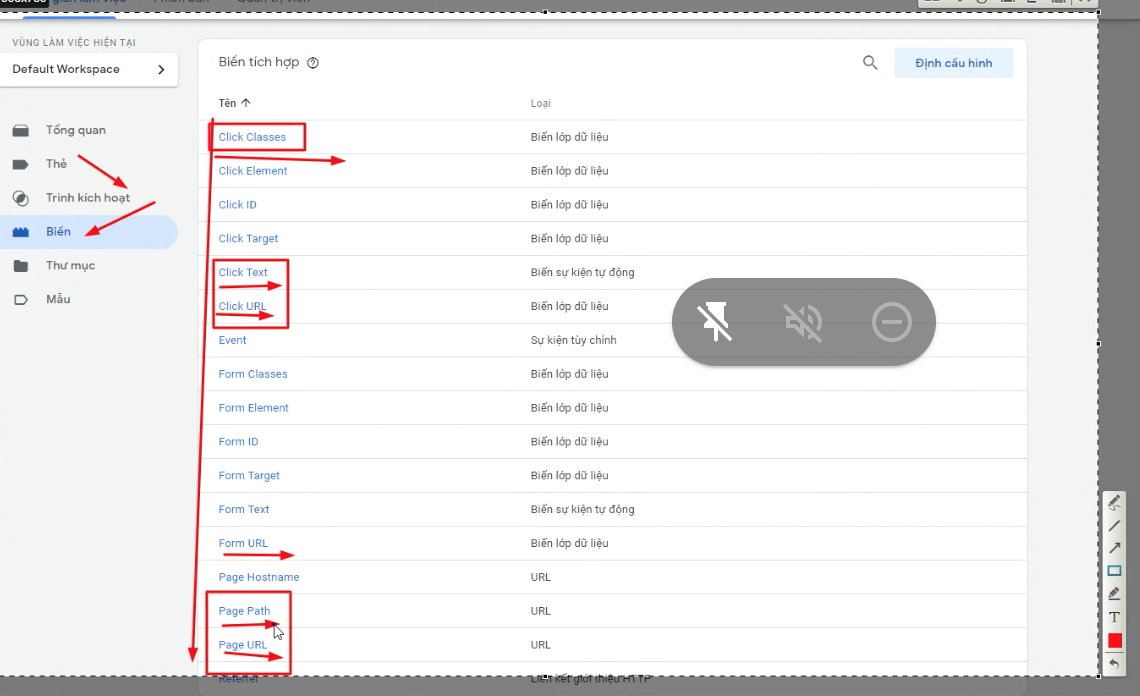Viewport: 1140px width, 696px height.
Task: Open the Click URL variable
Action: (242, 306)
